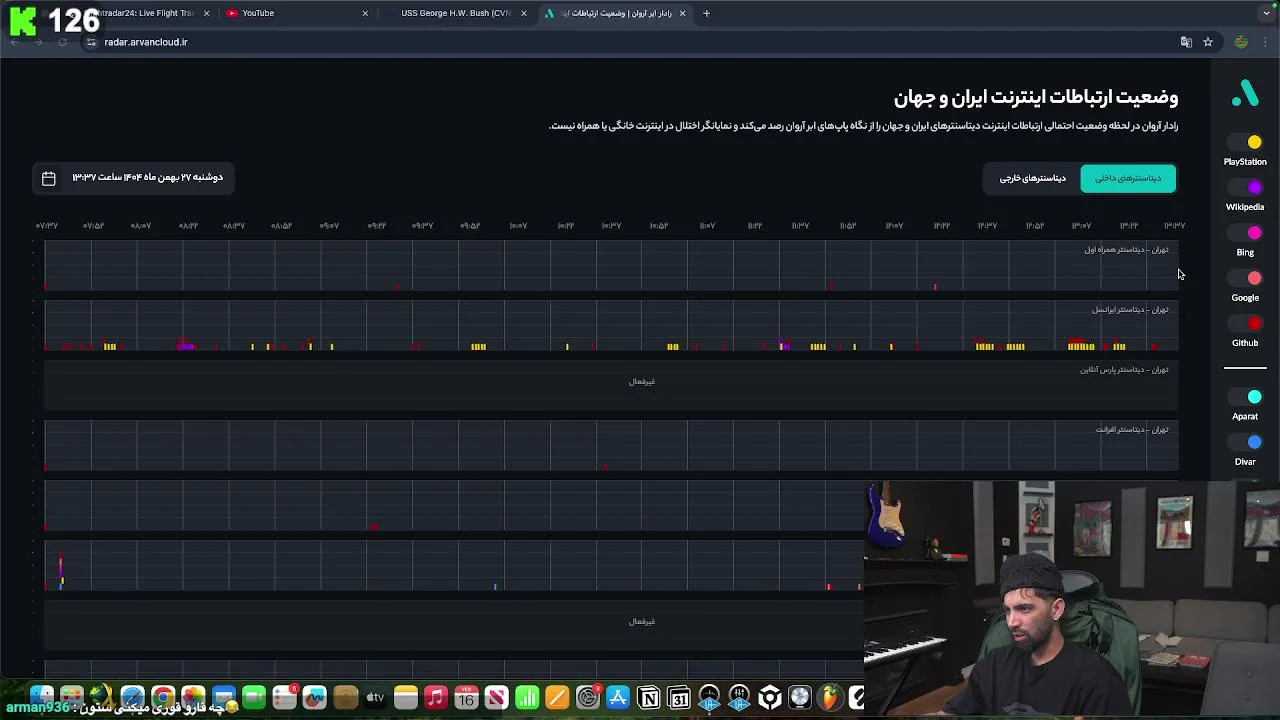
Task: Open Safari from the dock
Action: point(132,697)
